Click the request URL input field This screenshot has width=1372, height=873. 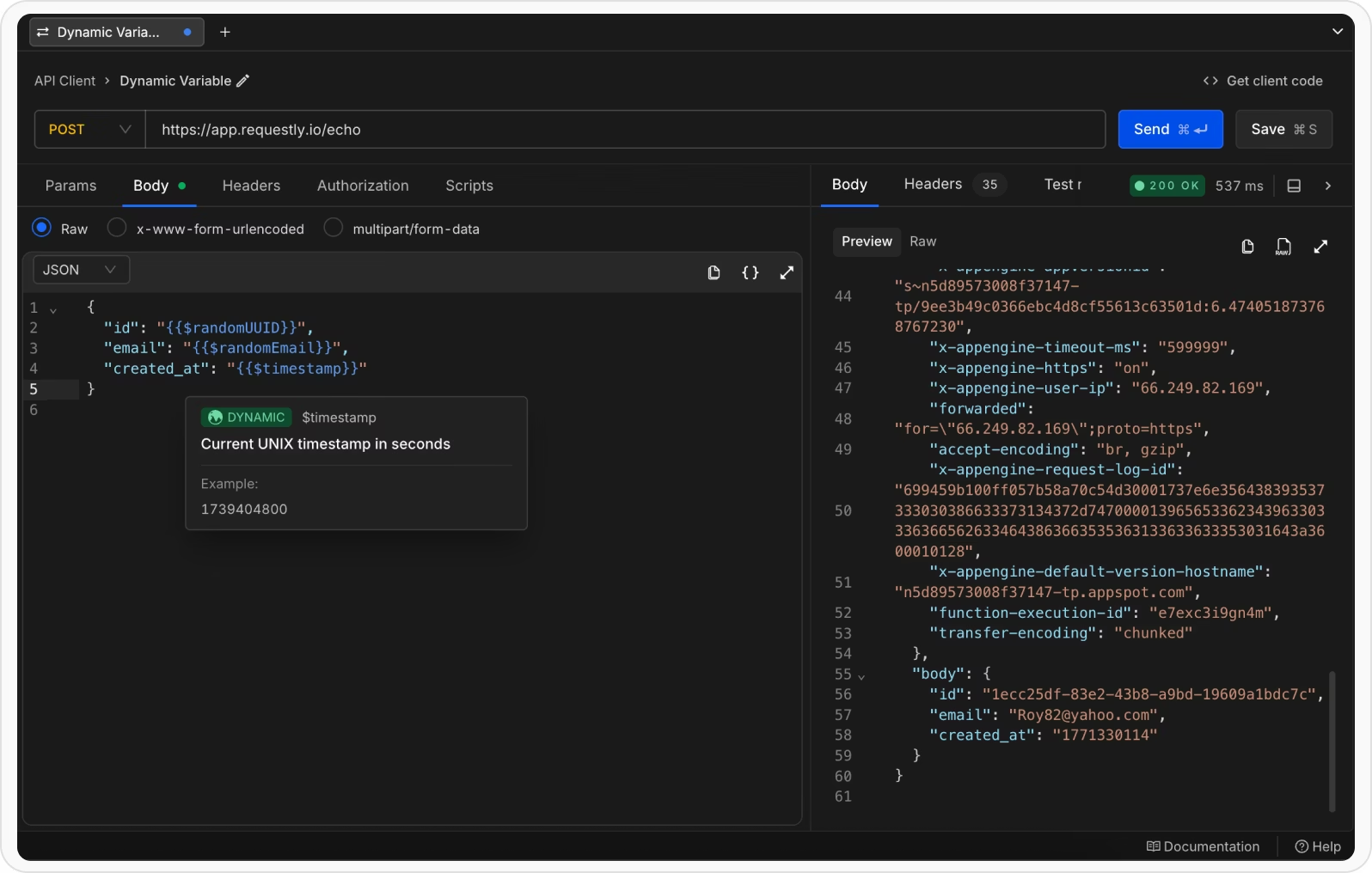[x=625, y=130]
